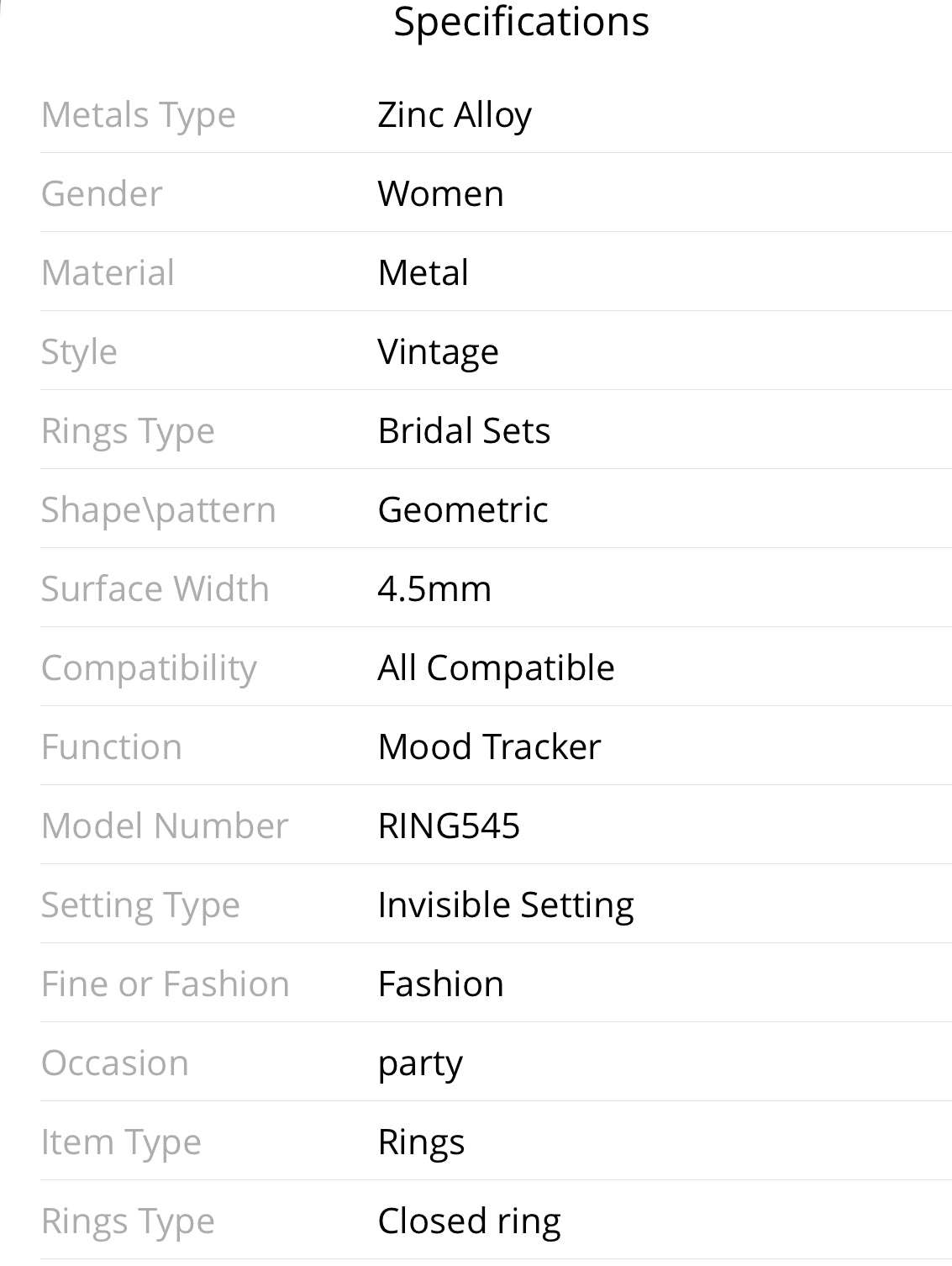Viewport: 952px width, 1266px height.
Task: Click the Mood Tracker function value
Action: [x=489, y=747]
